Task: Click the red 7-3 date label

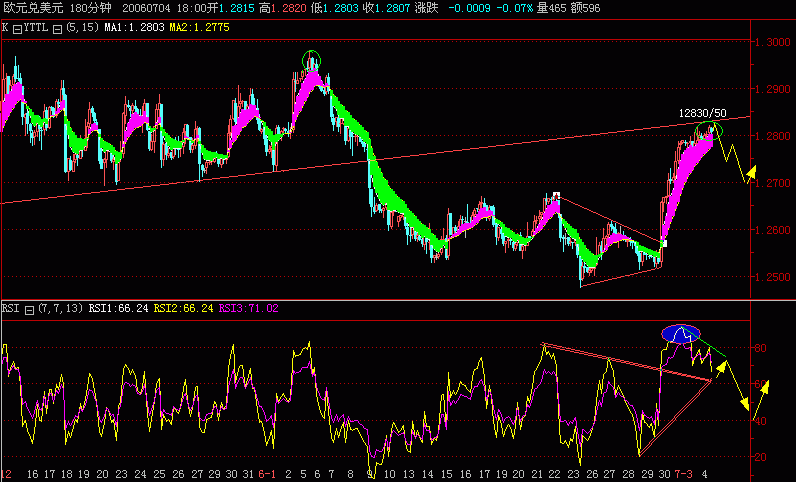Action: click(x=683, y=474)
